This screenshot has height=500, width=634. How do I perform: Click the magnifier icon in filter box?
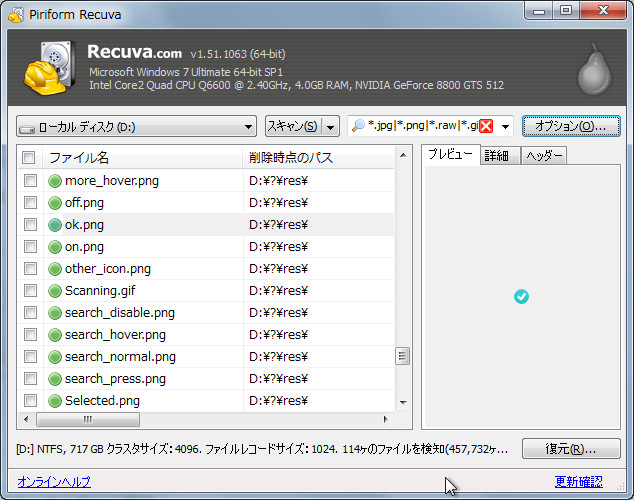358,126
